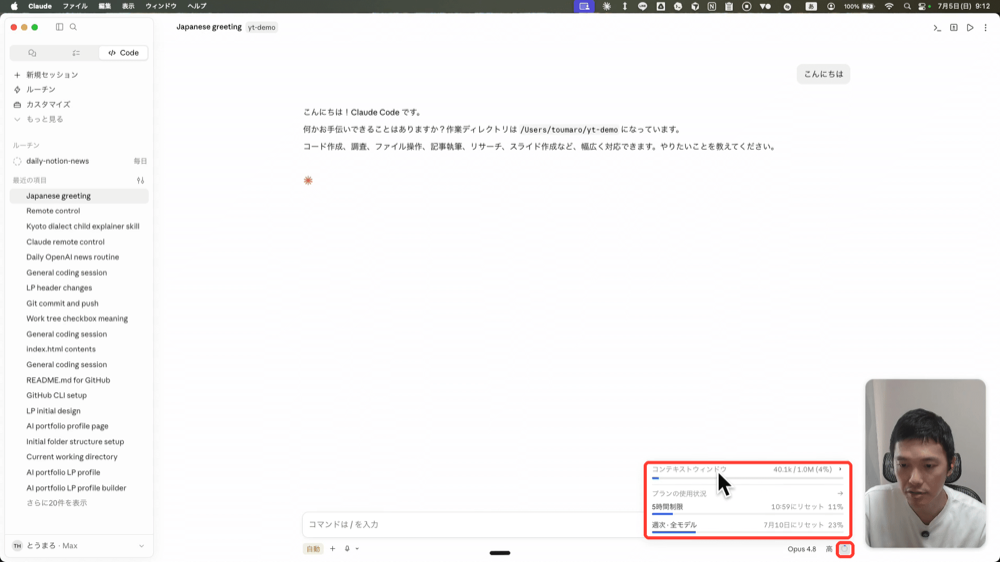Switch to the chat bubbles tab
1000x562 pixels.
[32, 53]
